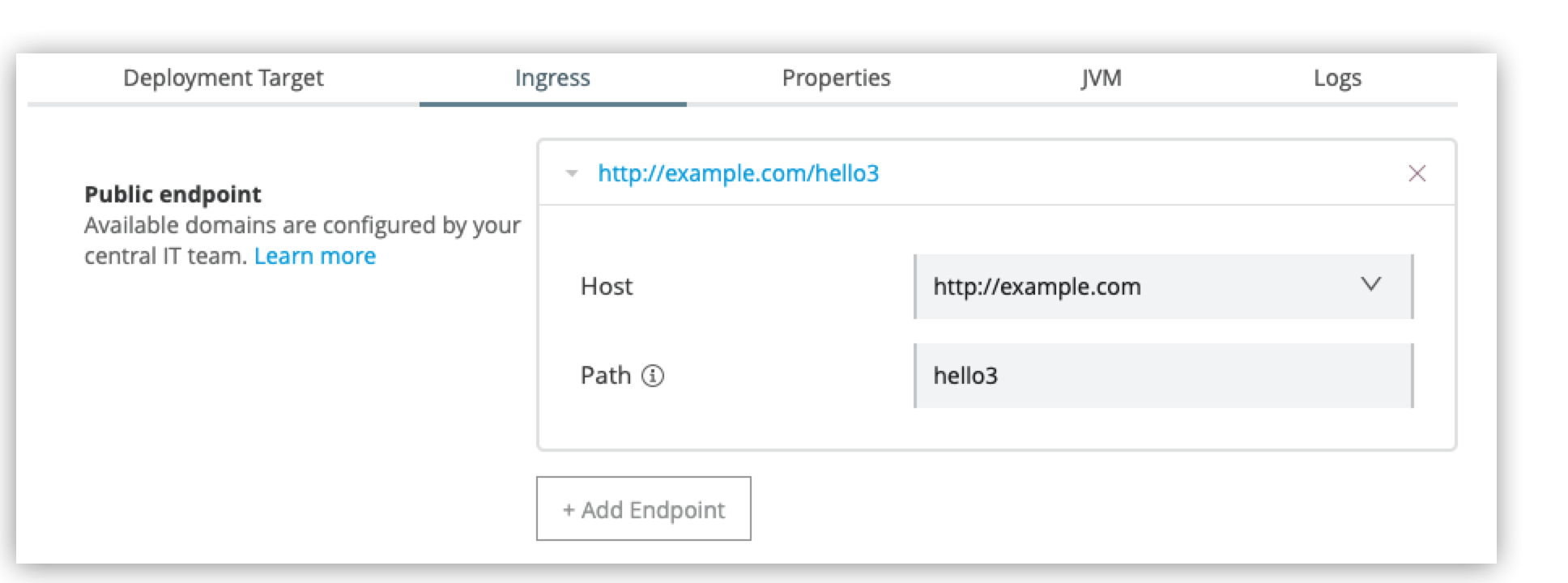Expand the Host selection chevron
Image resolution: width=1568 pixels, height=583 pixels.
click(1370, 285)
